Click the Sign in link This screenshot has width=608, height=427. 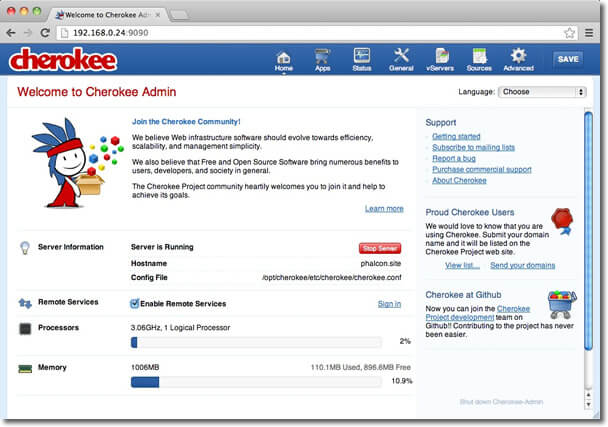coord(389,304)
